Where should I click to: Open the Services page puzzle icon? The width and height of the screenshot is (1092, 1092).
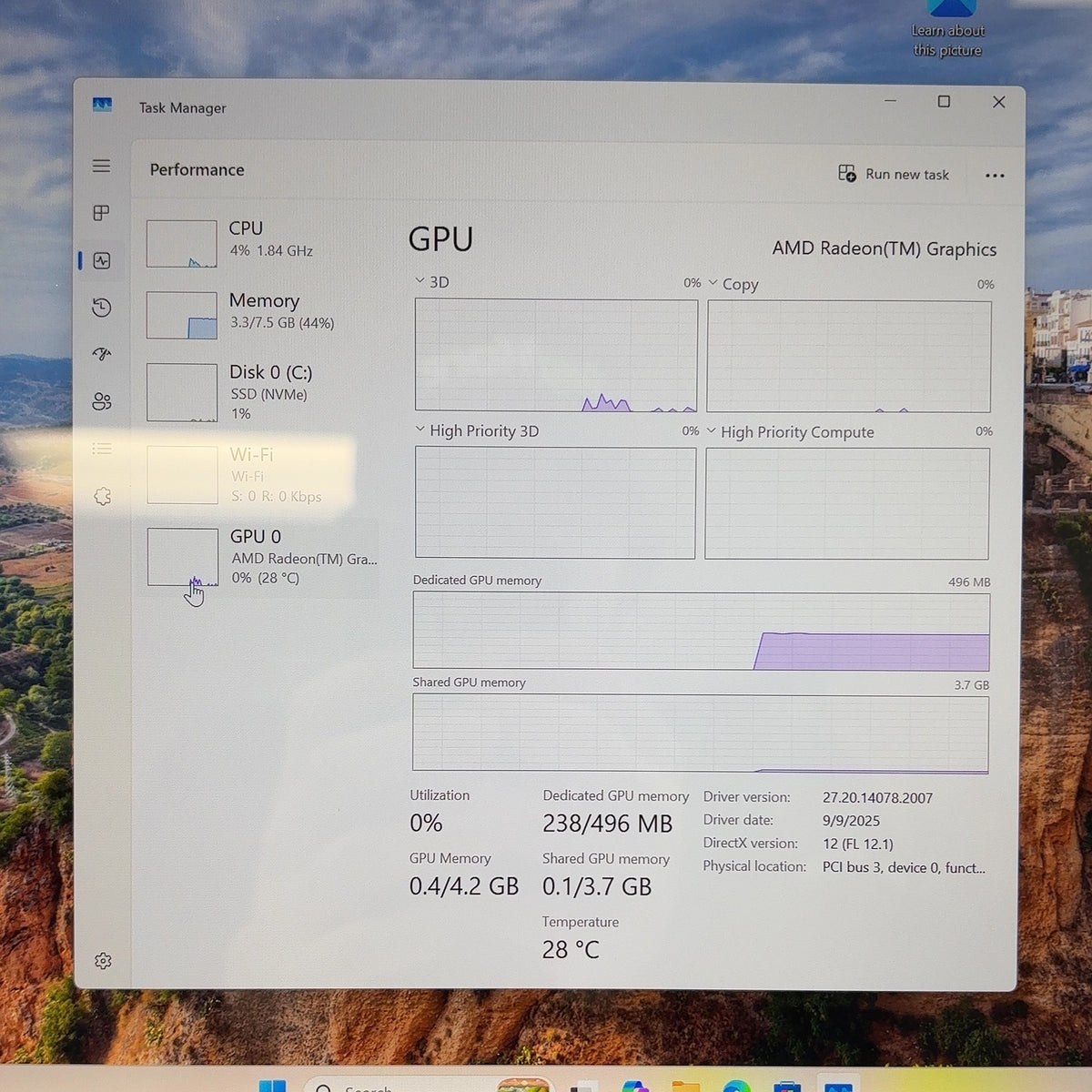coord(102,496)
